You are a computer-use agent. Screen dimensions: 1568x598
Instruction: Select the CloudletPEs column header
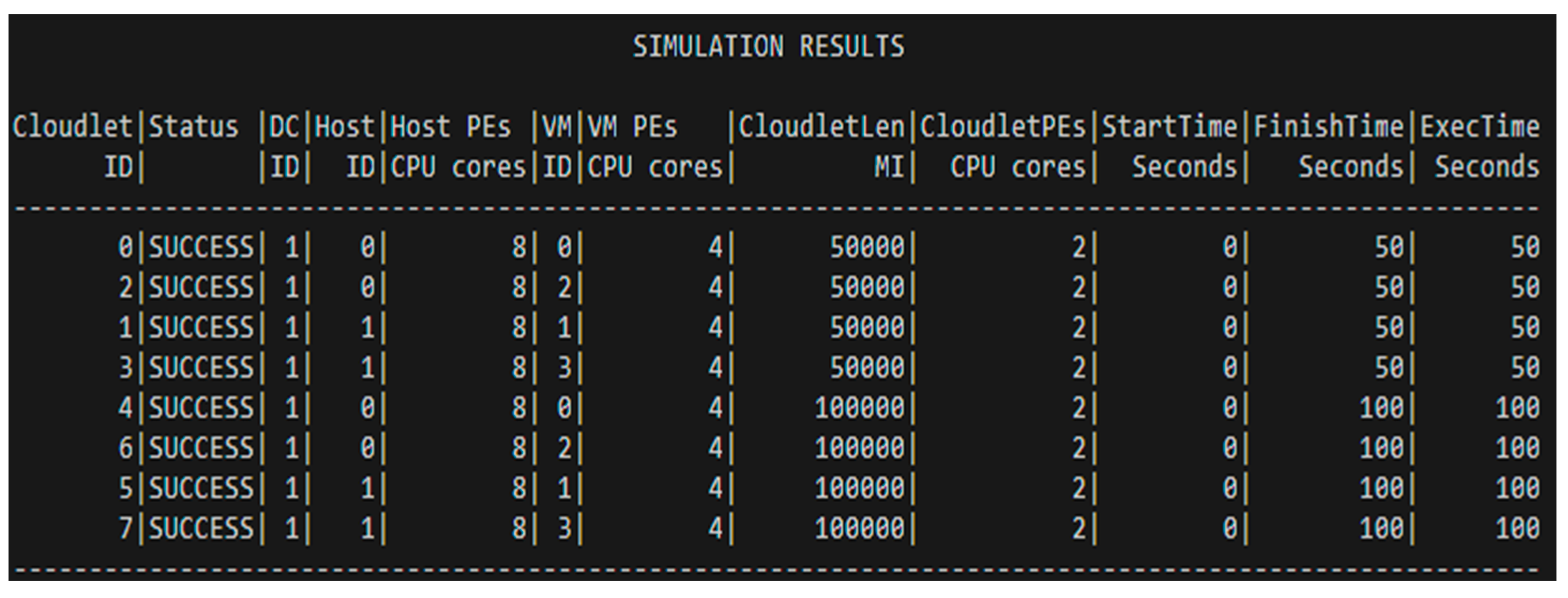click(1003, 127)
